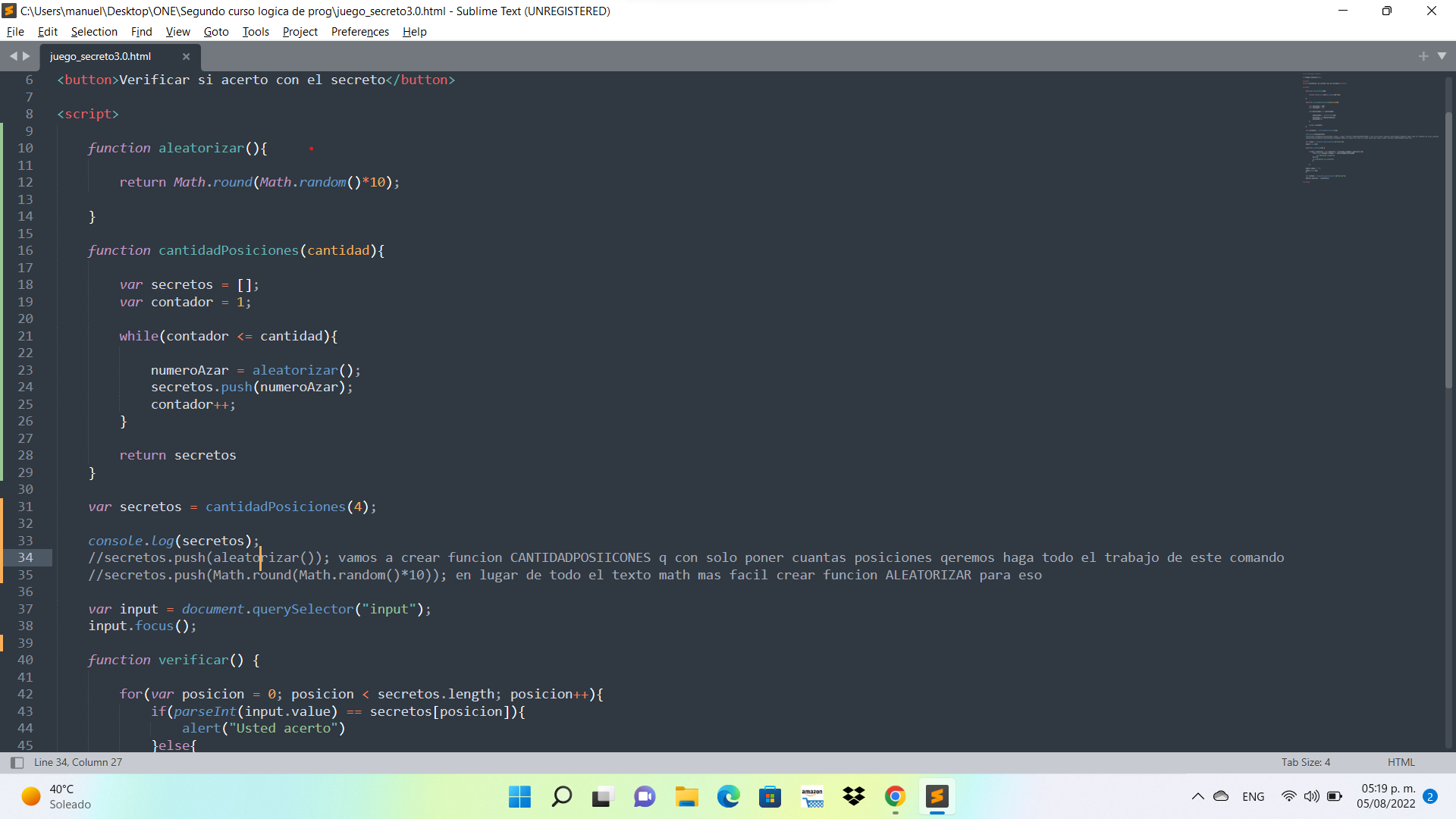Go to previous tab with left arrow
Screen dimensions: 1456x819
13,56
